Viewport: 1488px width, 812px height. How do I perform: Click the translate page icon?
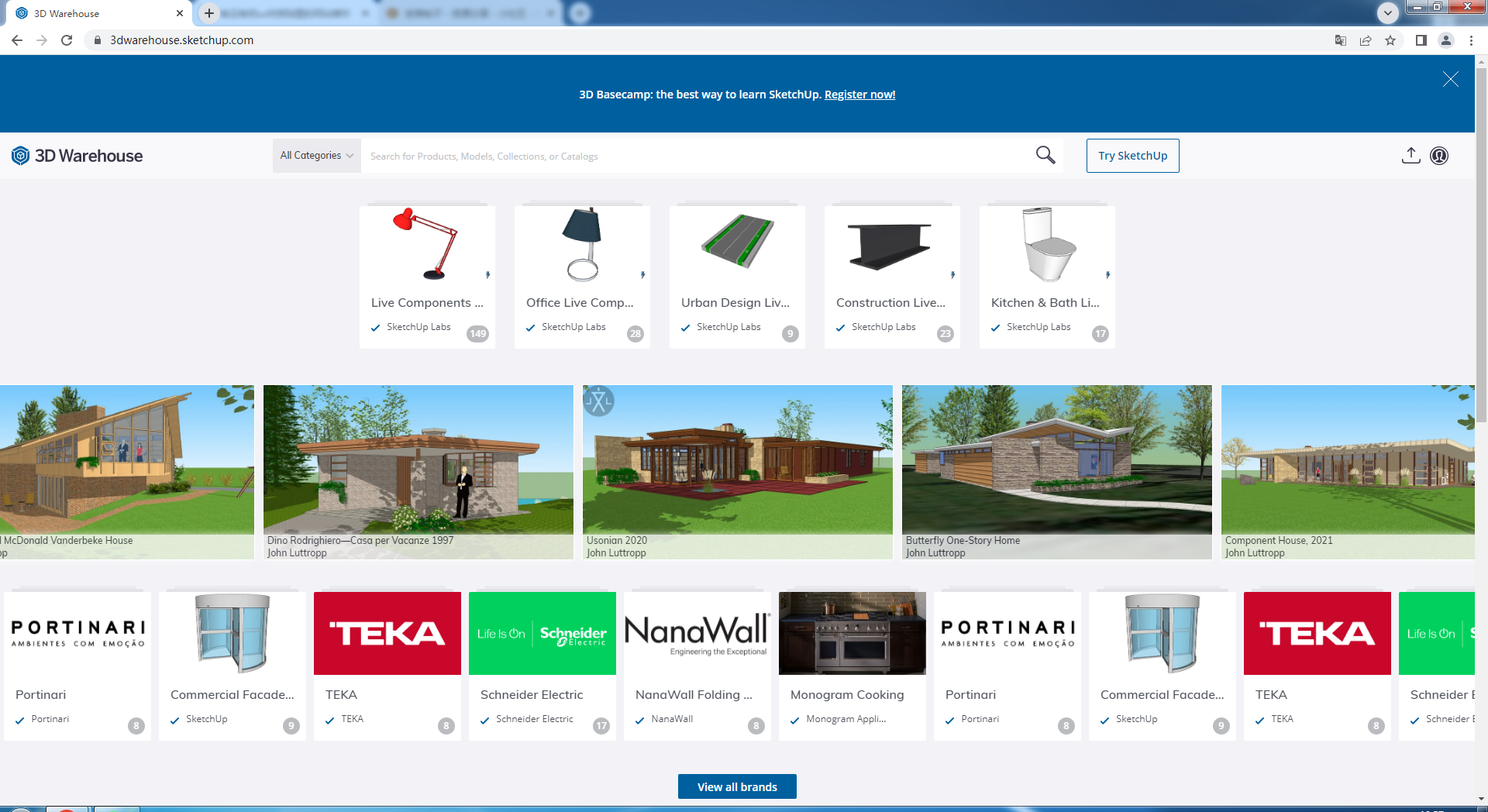point(1340,40)
